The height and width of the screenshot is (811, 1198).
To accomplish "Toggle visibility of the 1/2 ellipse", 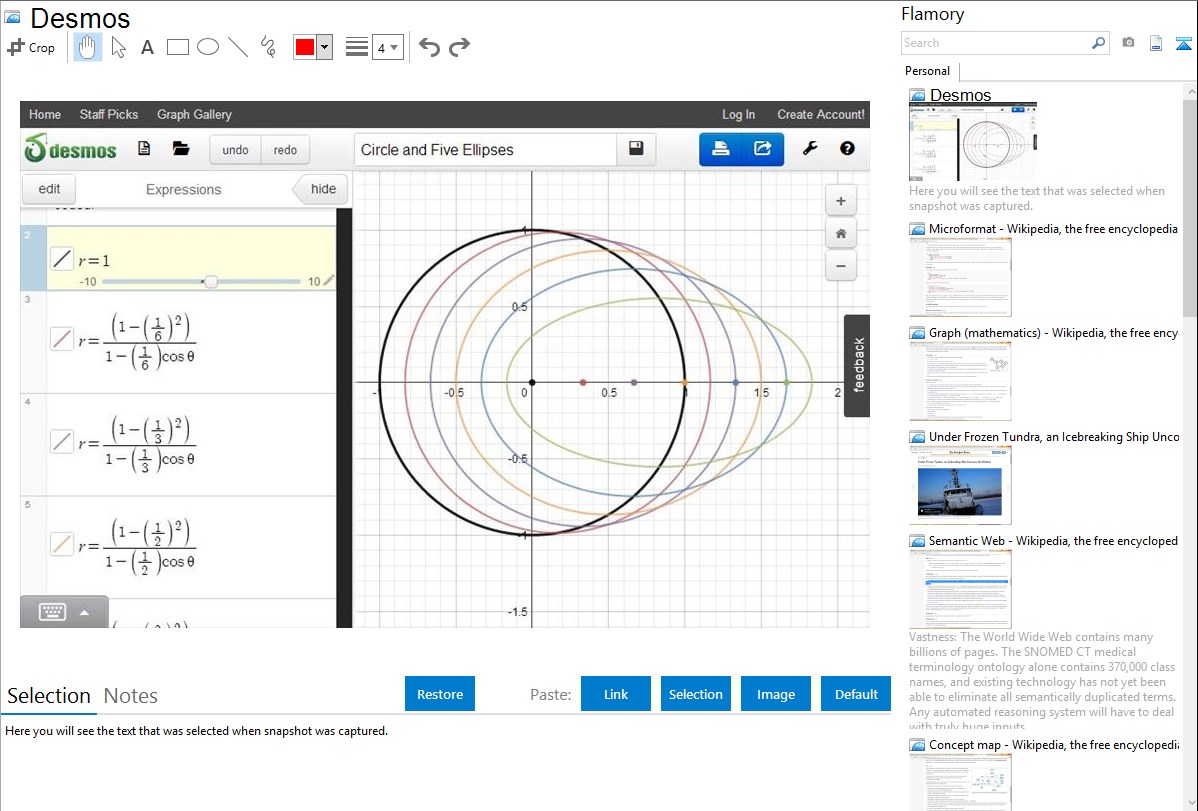I will [62, 543].
